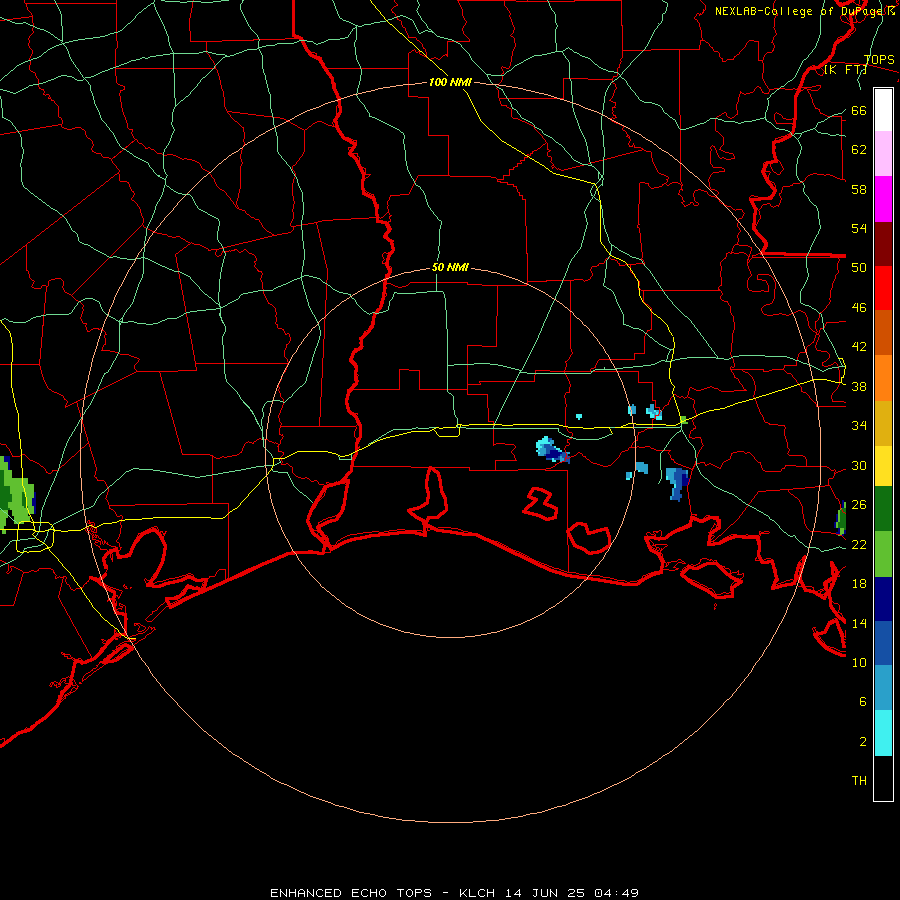
Task: Click the '22' legend value
Action: [x=859, y=545]
